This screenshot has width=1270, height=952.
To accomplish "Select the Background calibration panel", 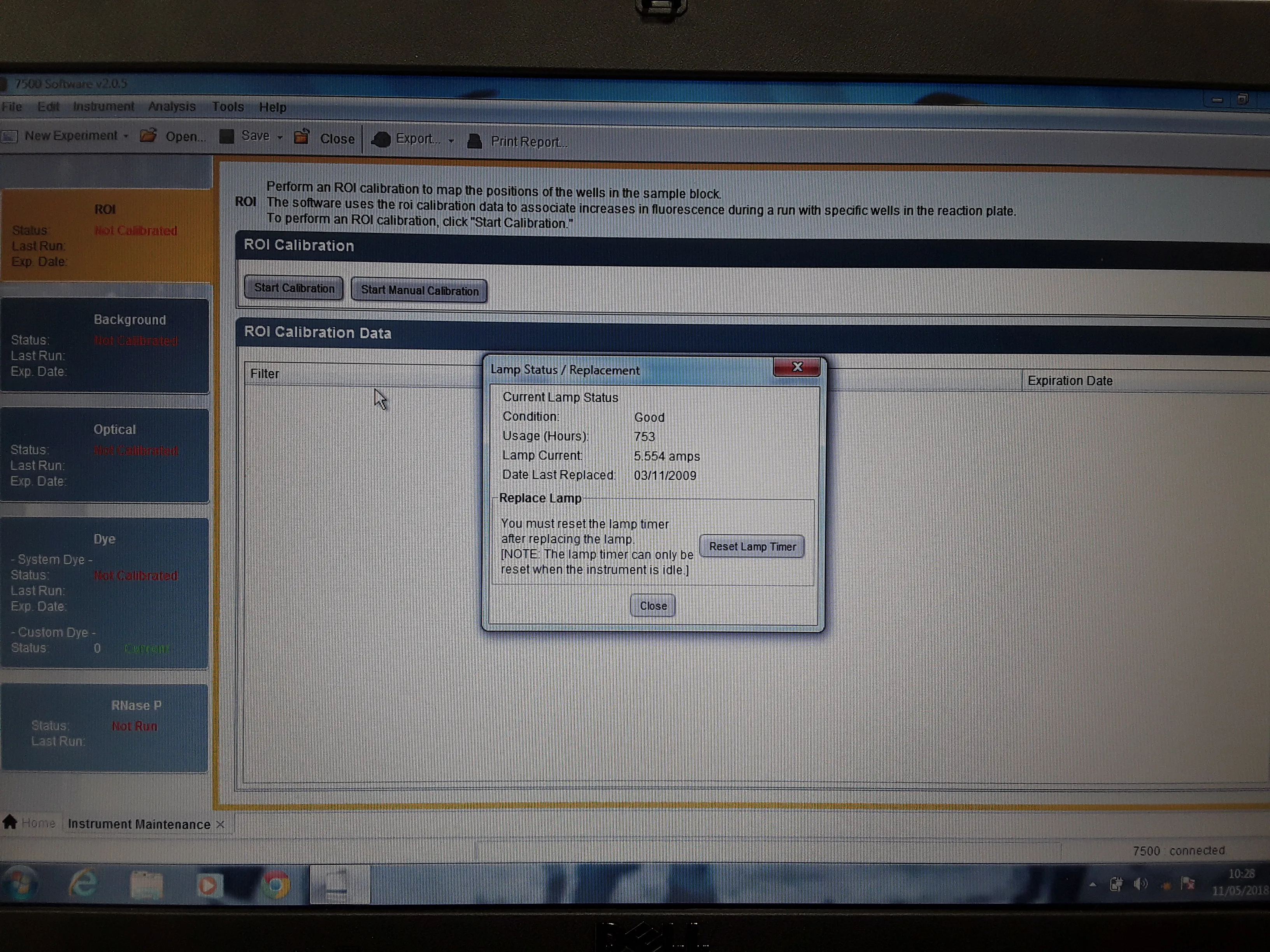I will pos(105,345).
